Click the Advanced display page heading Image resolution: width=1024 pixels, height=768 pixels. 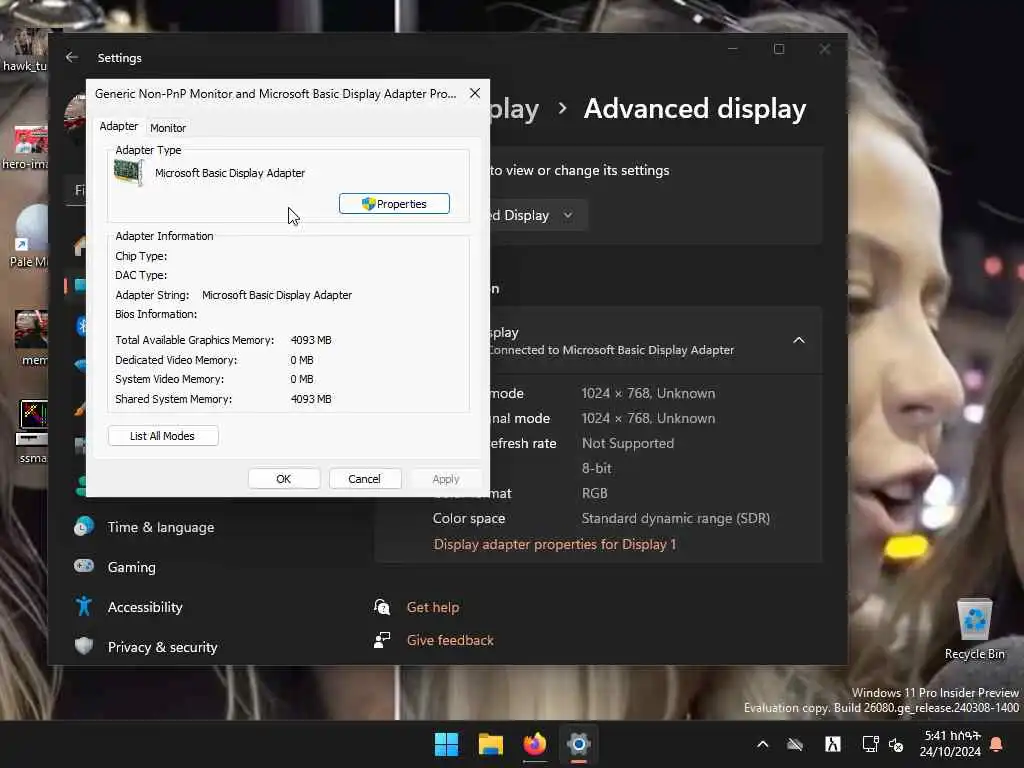(695, 109)
